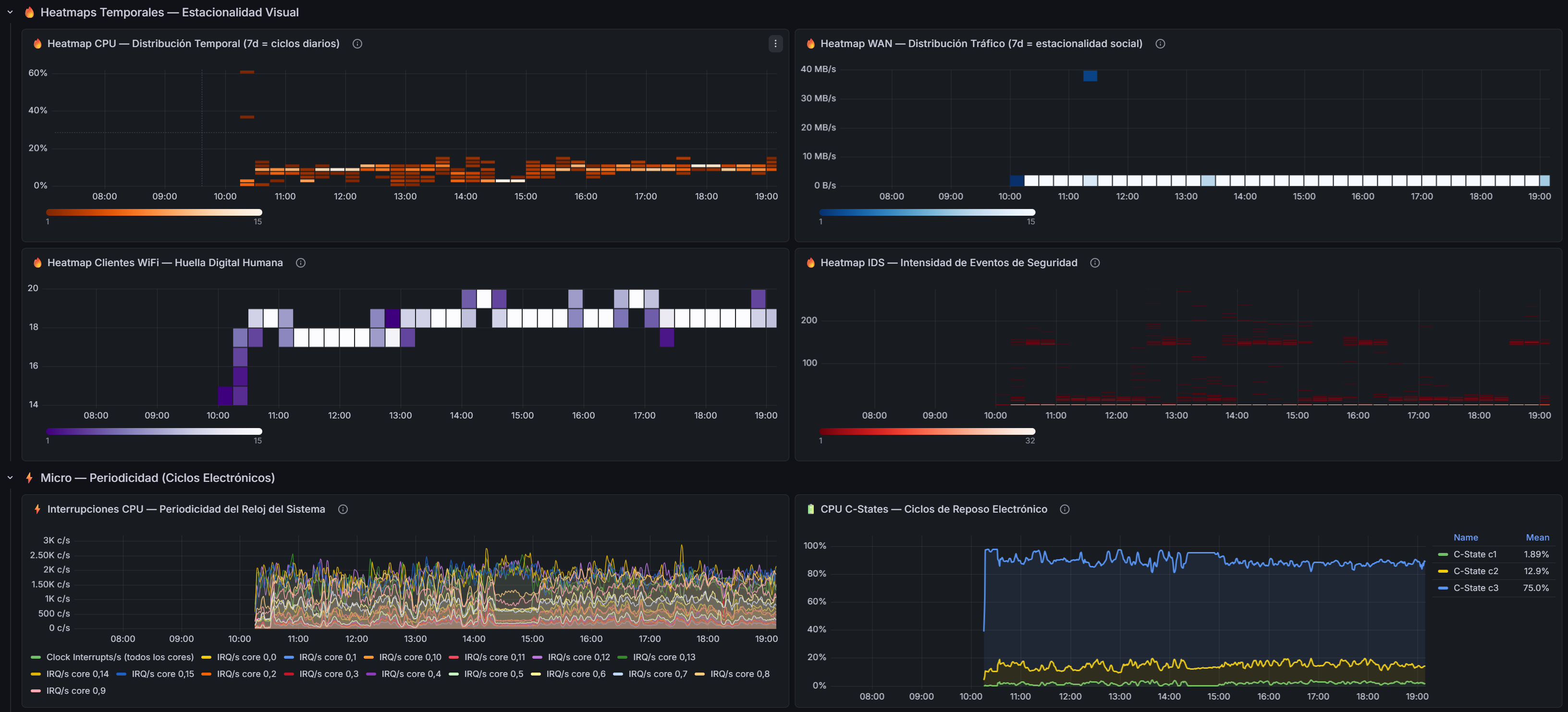Screen dimensions: 1568x712
Task: Show info for Interrupciones CPU panel
Action: point(343,509)
